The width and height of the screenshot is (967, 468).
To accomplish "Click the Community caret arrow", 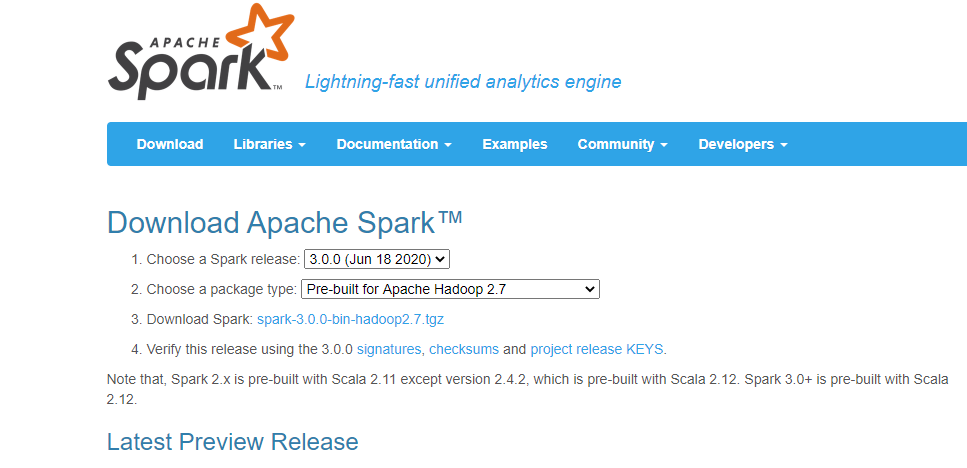I will click(664, 145).
